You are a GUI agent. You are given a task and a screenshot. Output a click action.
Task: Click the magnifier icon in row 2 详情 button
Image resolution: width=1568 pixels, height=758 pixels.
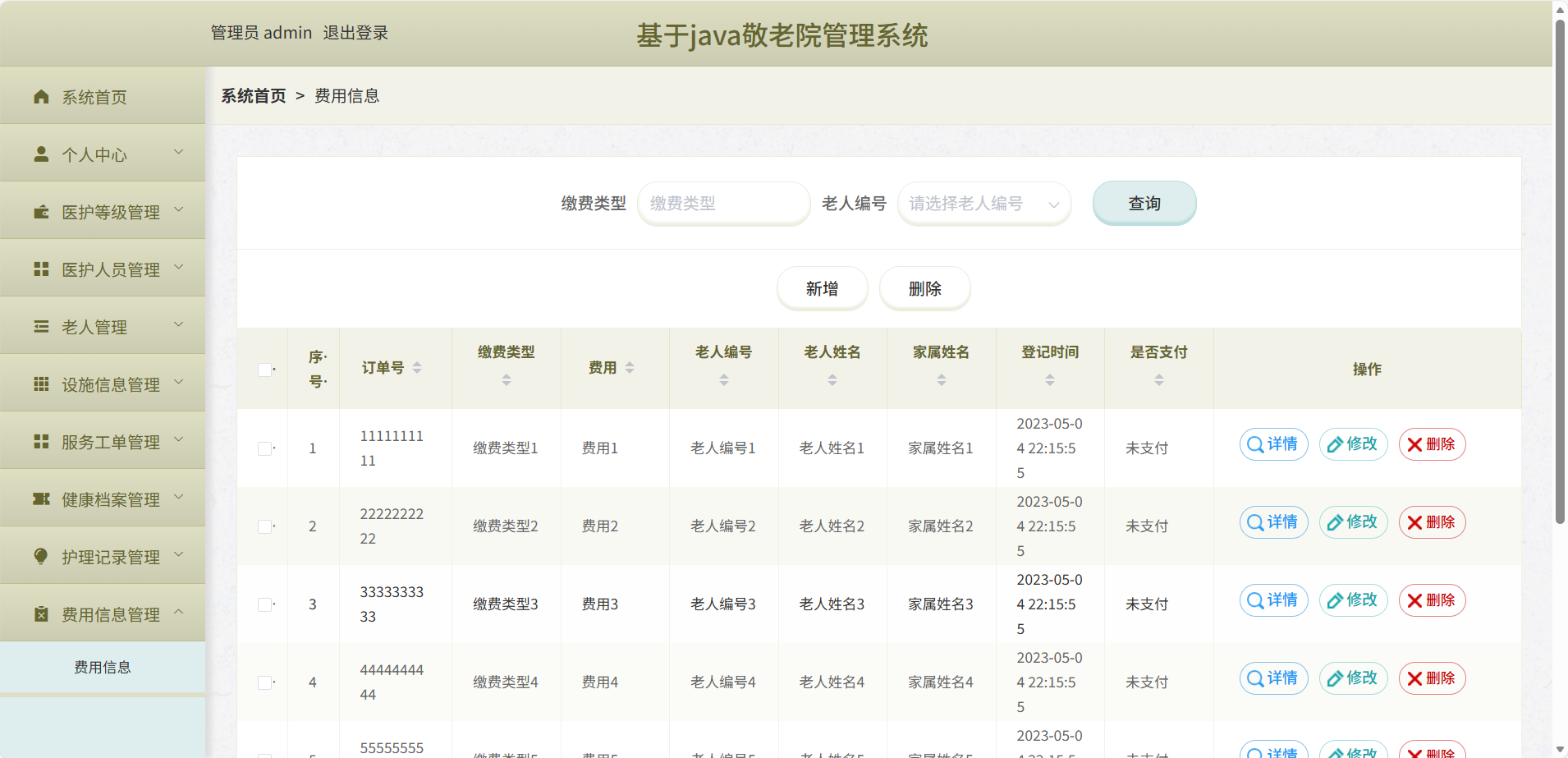point(1255,522)
